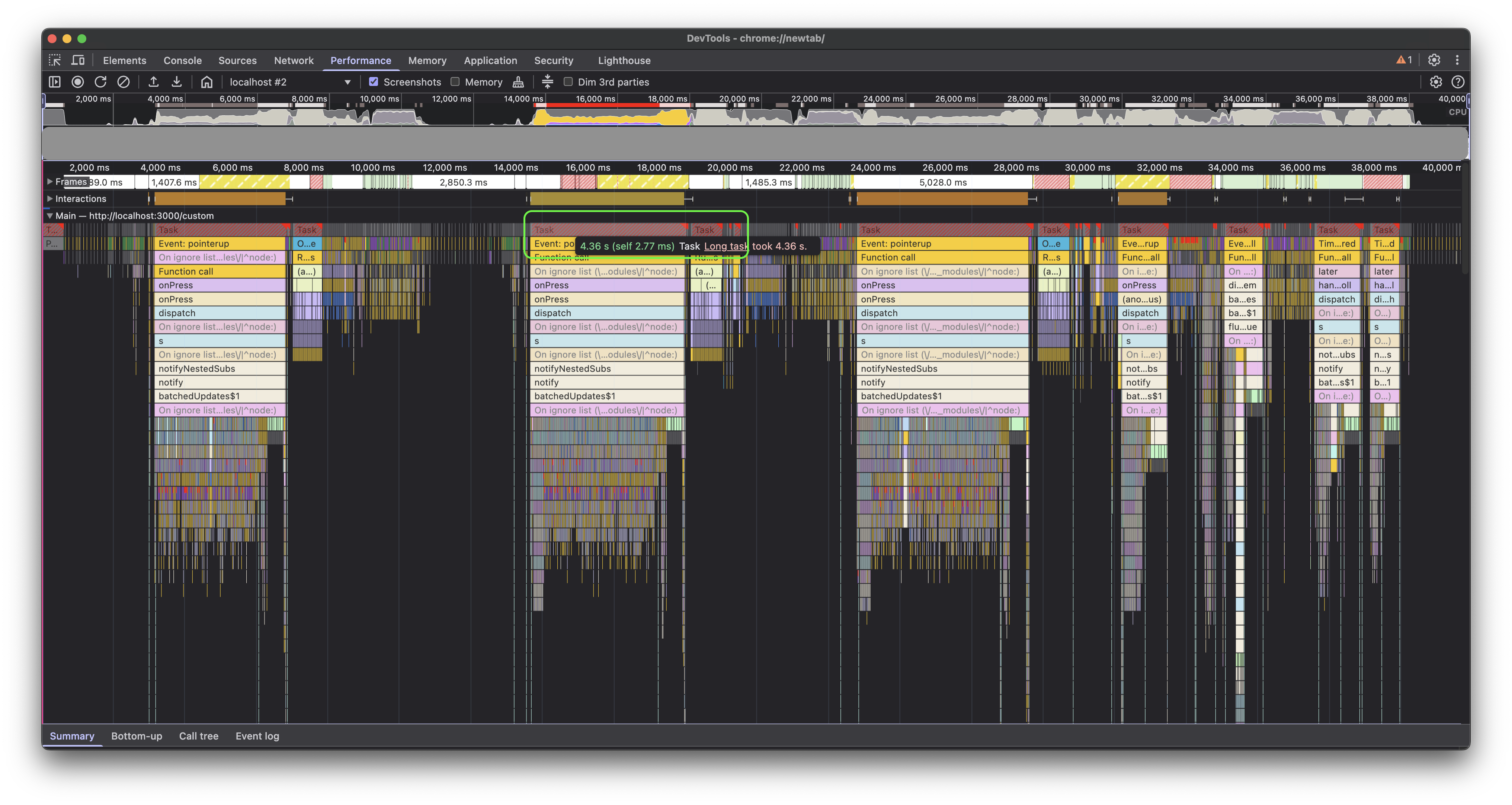Image resolution: width=1512 pixels, height=805 pixels.
Task: Expand the Interactions track
Action: click(x=50, y=199)
